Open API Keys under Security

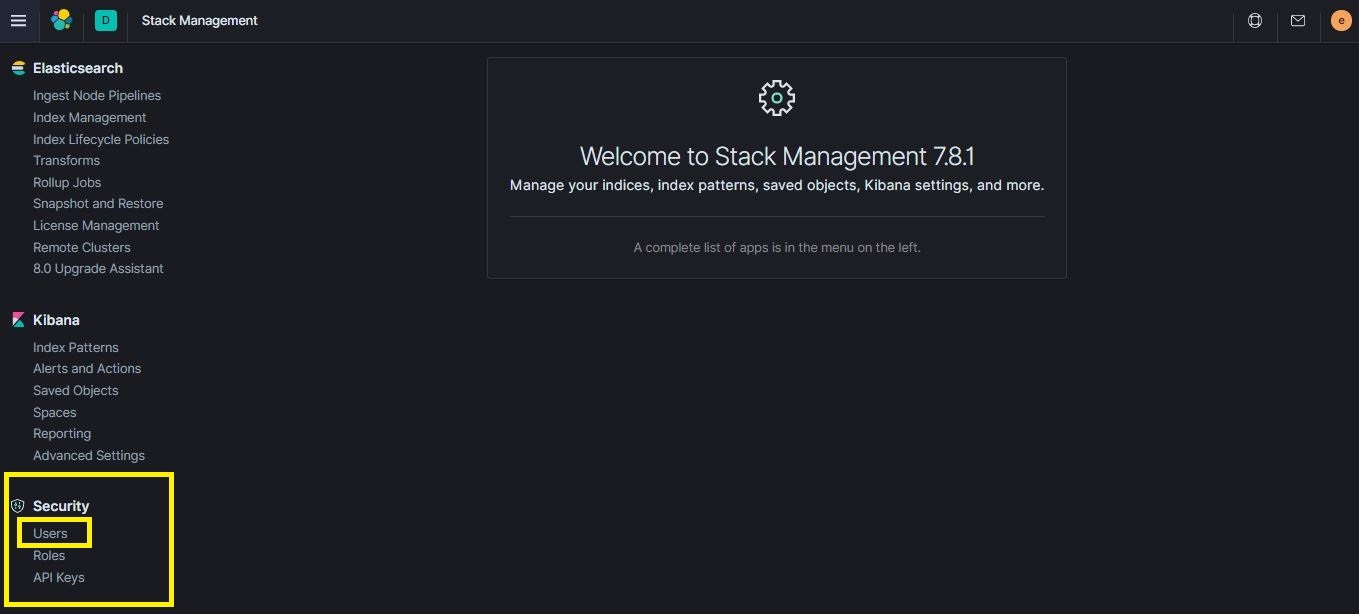click(x=59, y=577)
